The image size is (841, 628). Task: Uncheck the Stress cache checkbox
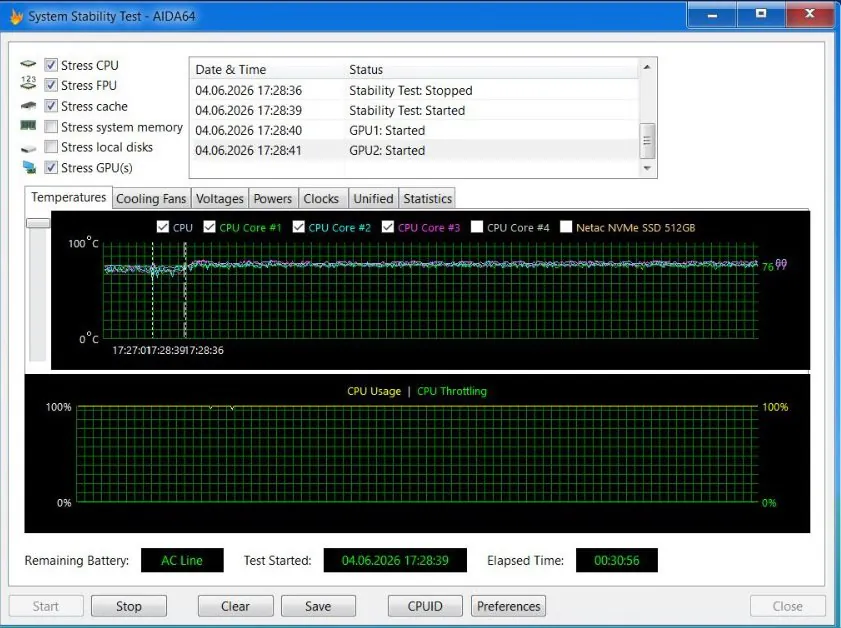click(51, 106)
